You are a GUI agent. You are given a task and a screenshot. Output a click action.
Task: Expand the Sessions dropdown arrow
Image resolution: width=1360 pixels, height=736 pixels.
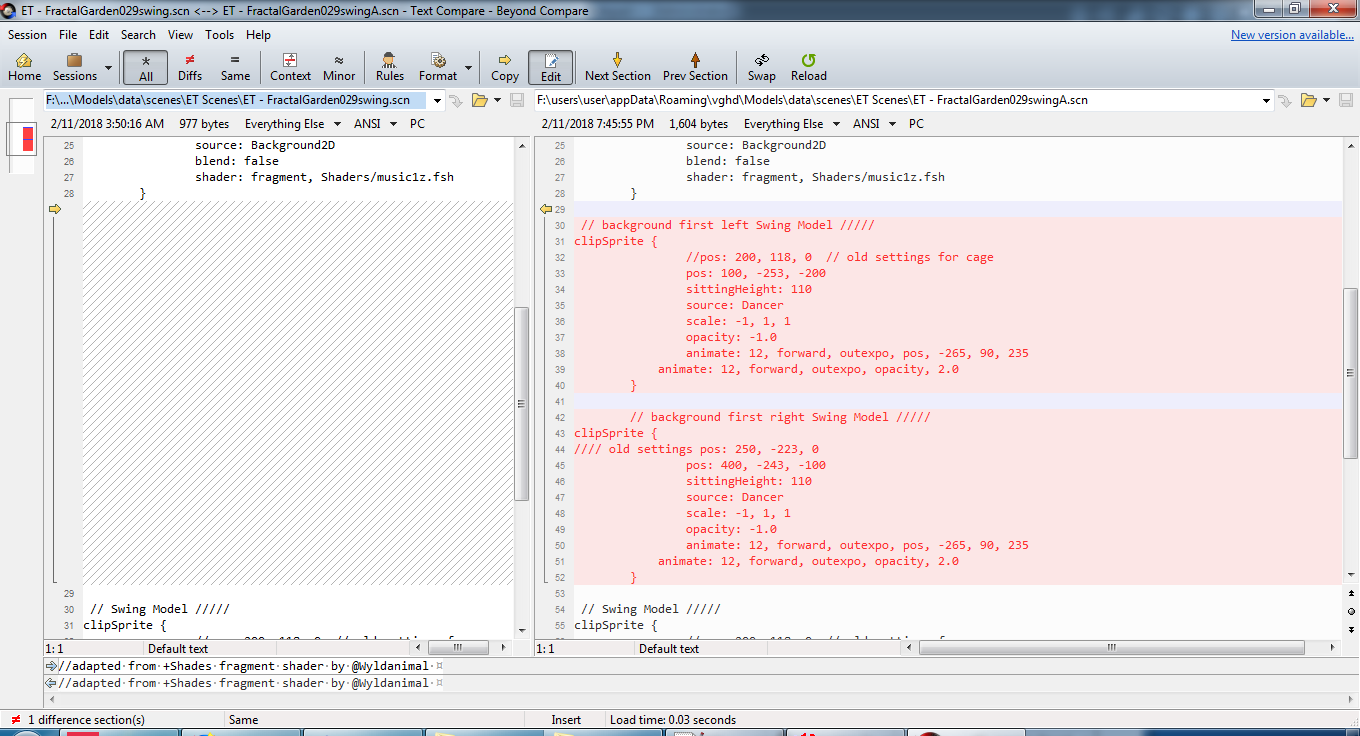[x=108, y=69]
